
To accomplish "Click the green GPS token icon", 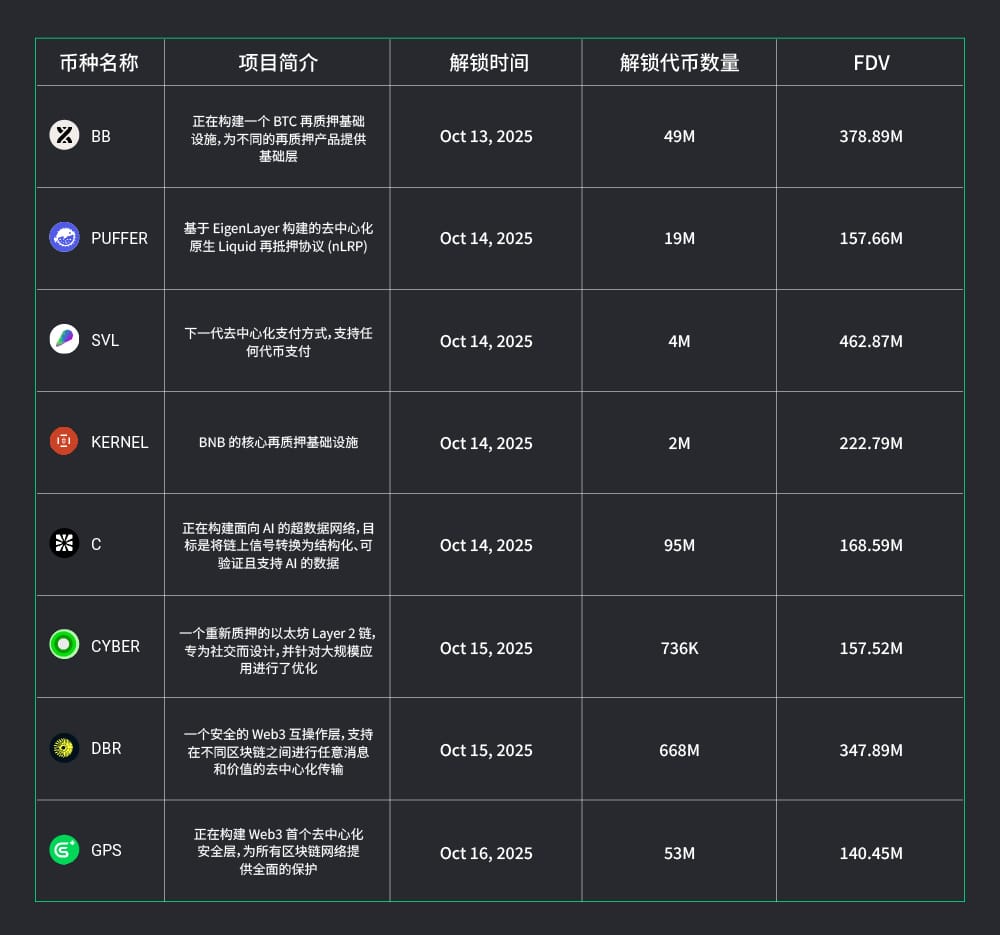I will click(x=64, y=849).
